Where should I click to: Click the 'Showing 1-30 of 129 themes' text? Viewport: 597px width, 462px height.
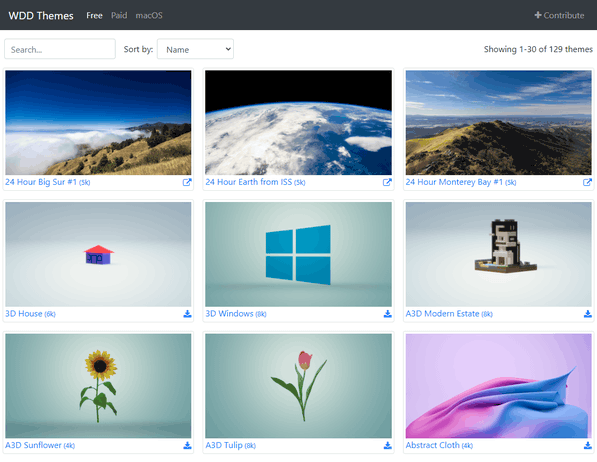pos(538,49)
